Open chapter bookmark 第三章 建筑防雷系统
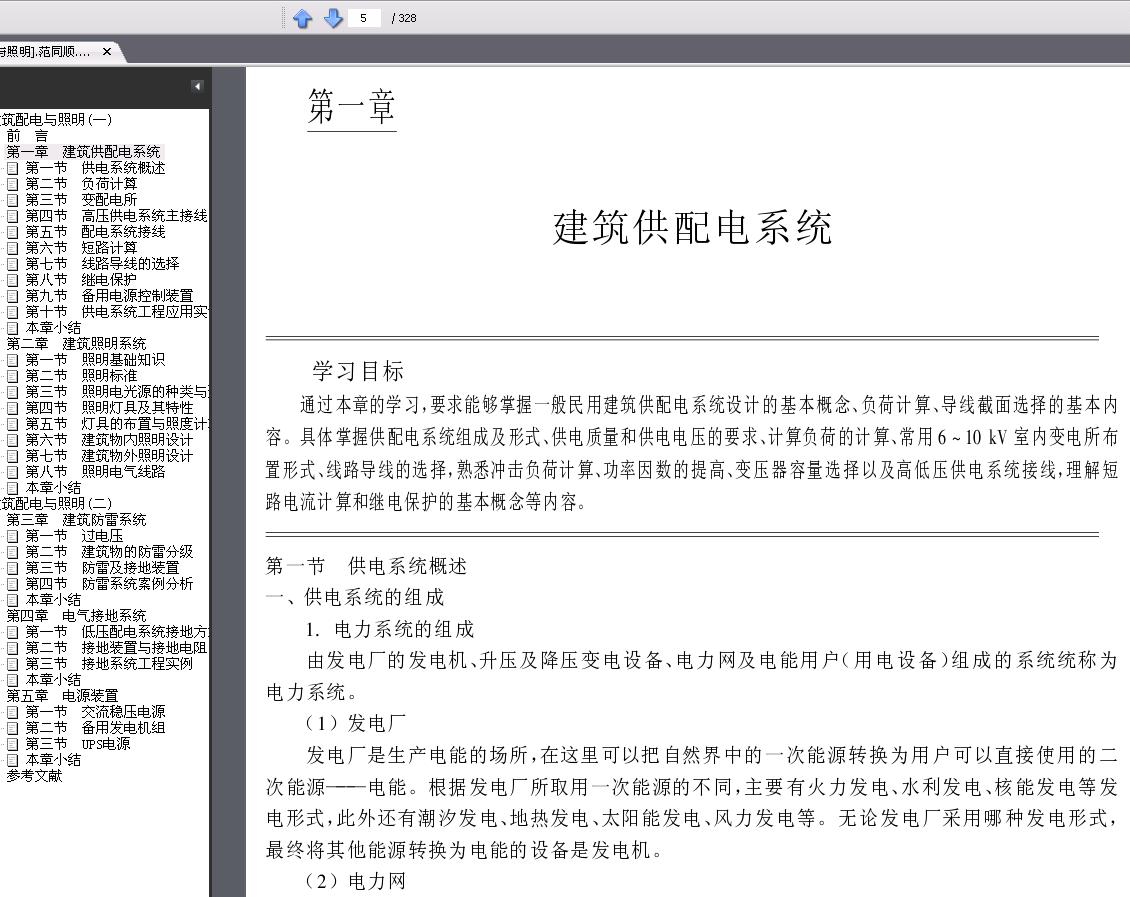Image resolution: width=1130 pixels, height=897 pixels. point(76,519)
